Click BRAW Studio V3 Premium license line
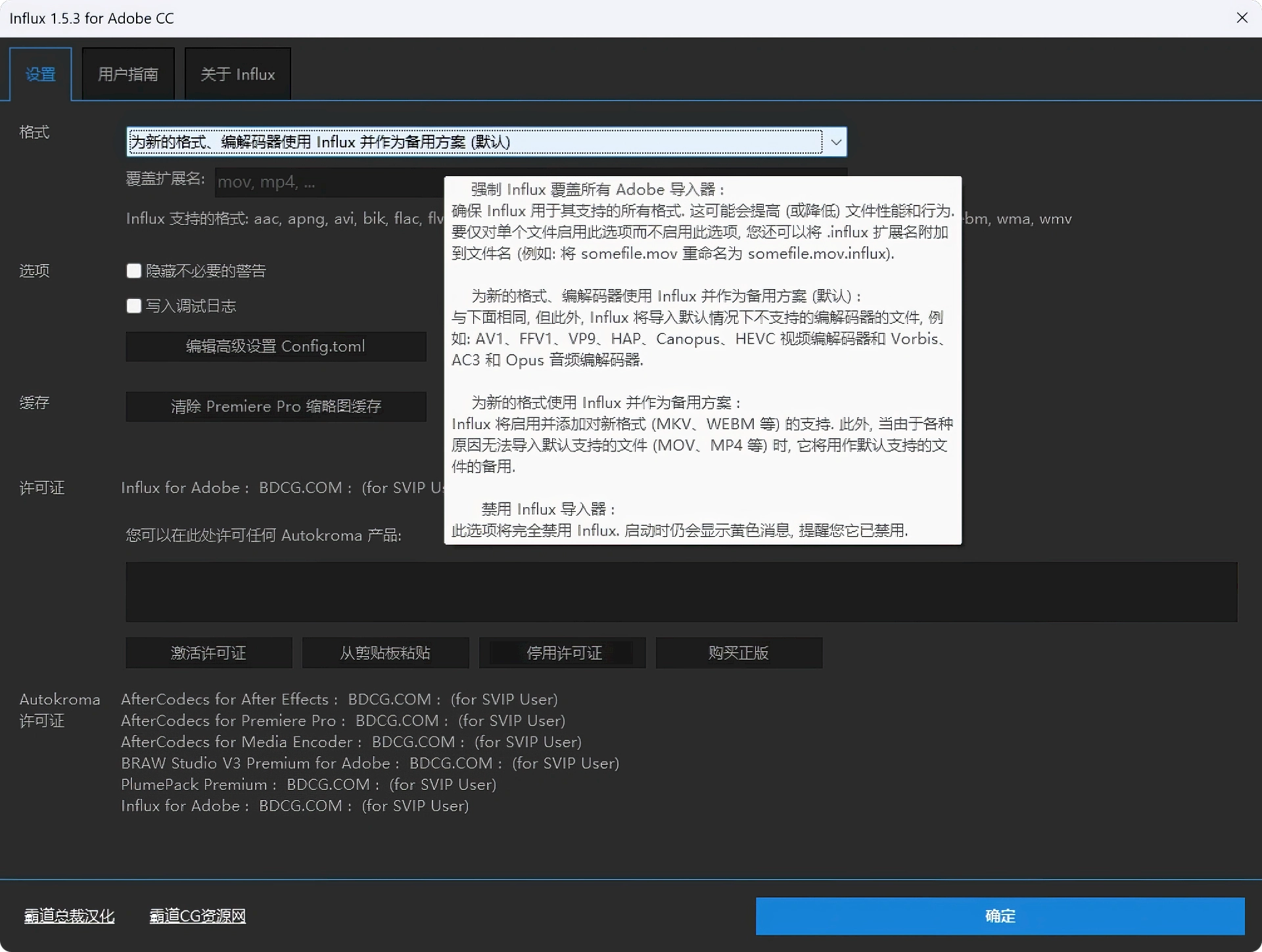This screenshot has height=952, width=1262. click(370, 763)
